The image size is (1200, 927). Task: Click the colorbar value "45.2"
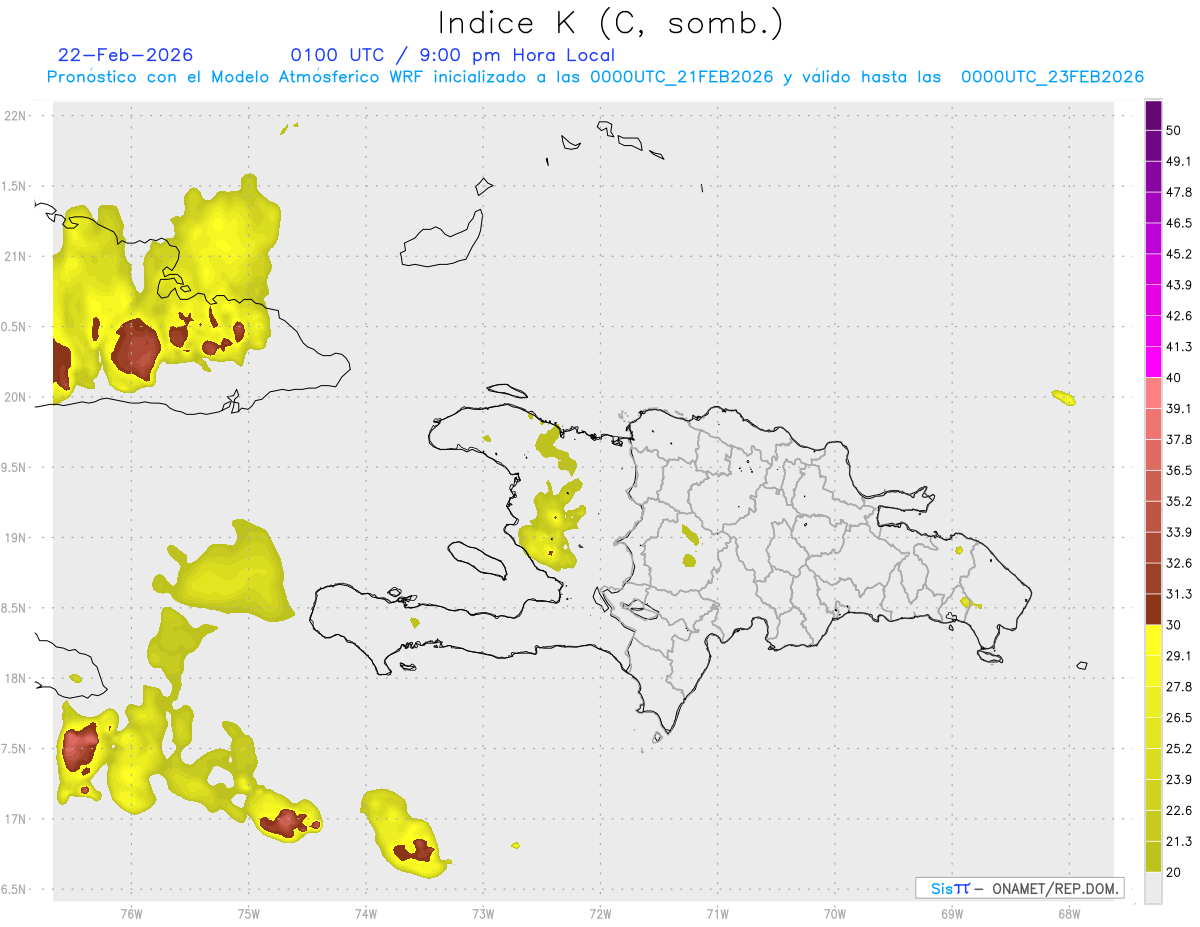[1179, 255]
